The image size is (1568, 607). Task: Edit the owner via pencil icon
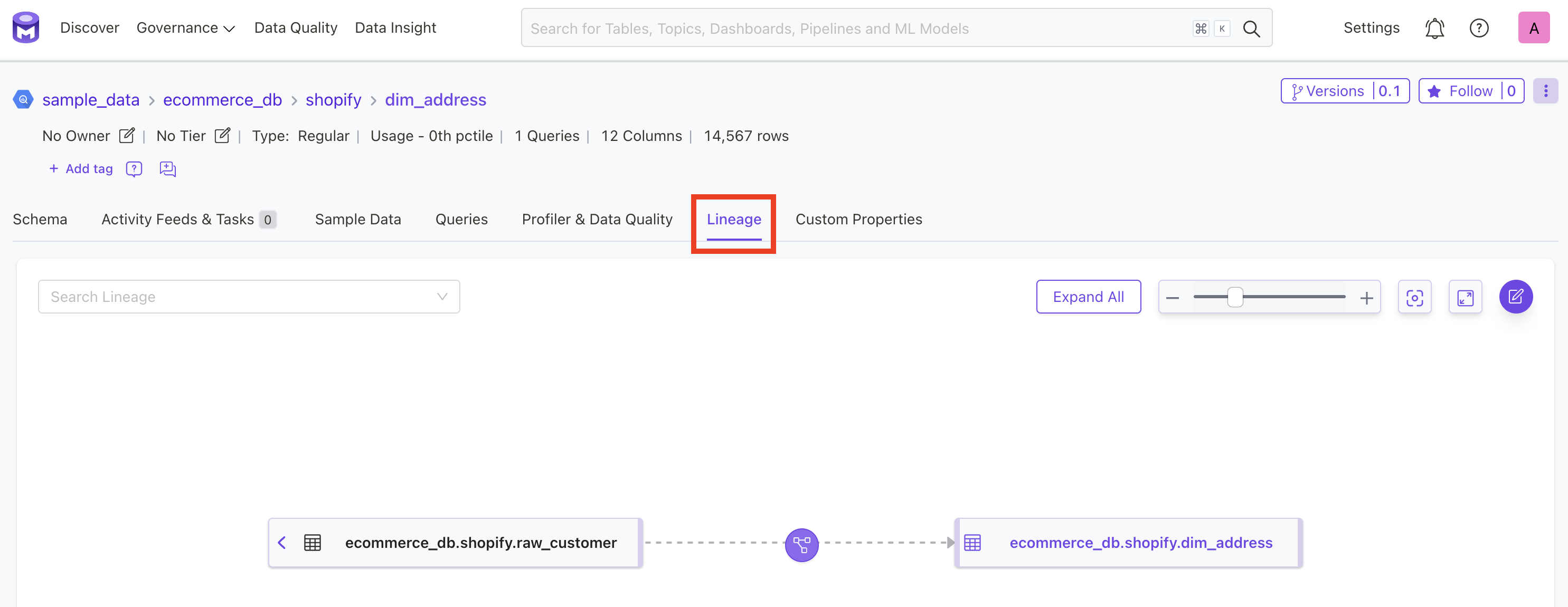click(127, 136)
